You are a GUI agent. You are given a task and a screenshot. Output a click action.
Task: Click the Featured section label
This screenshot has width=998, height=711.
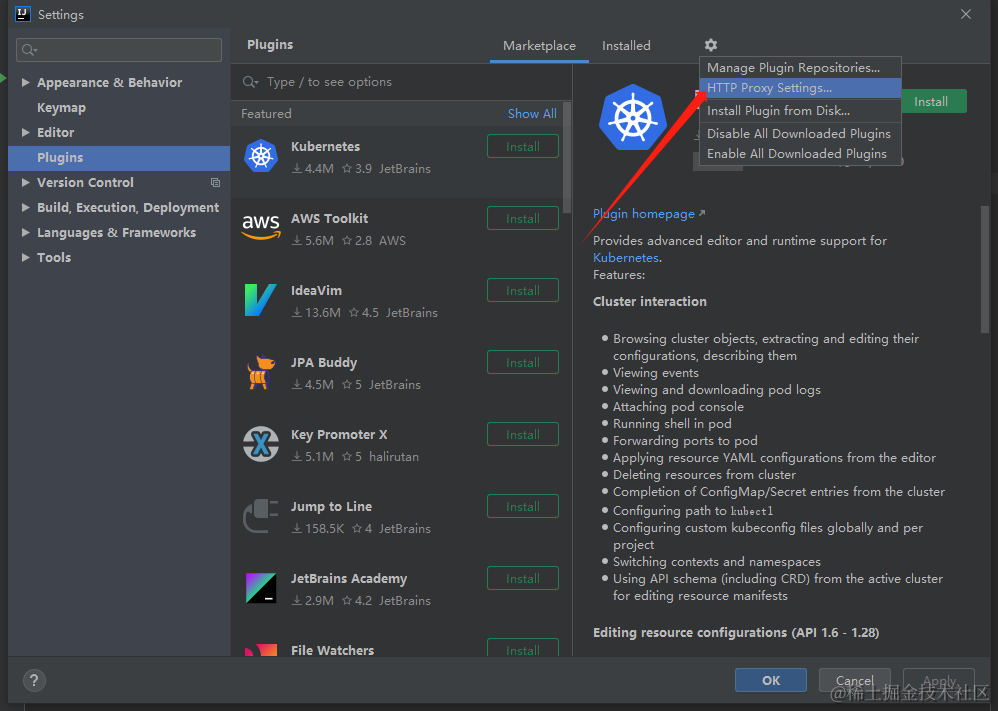pos(266,113)
